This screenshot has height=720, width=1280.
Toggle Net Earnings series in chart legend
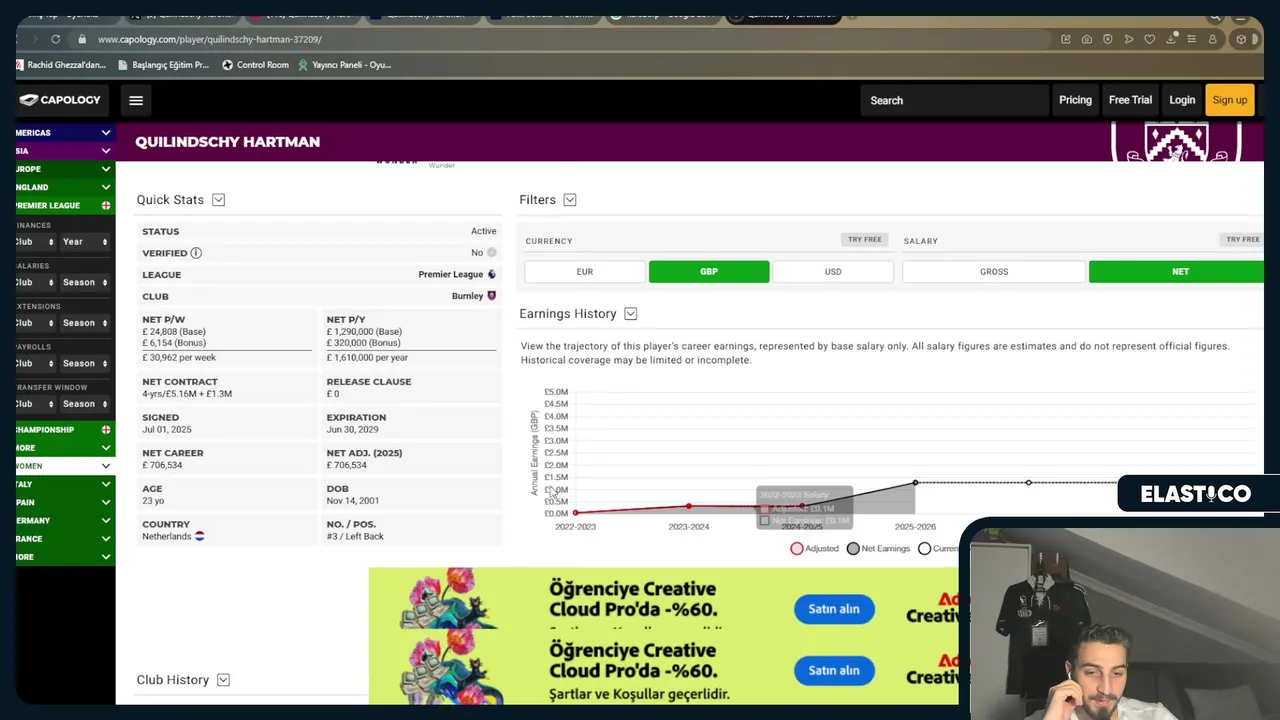pyautogui.click(x=878, y=548)
